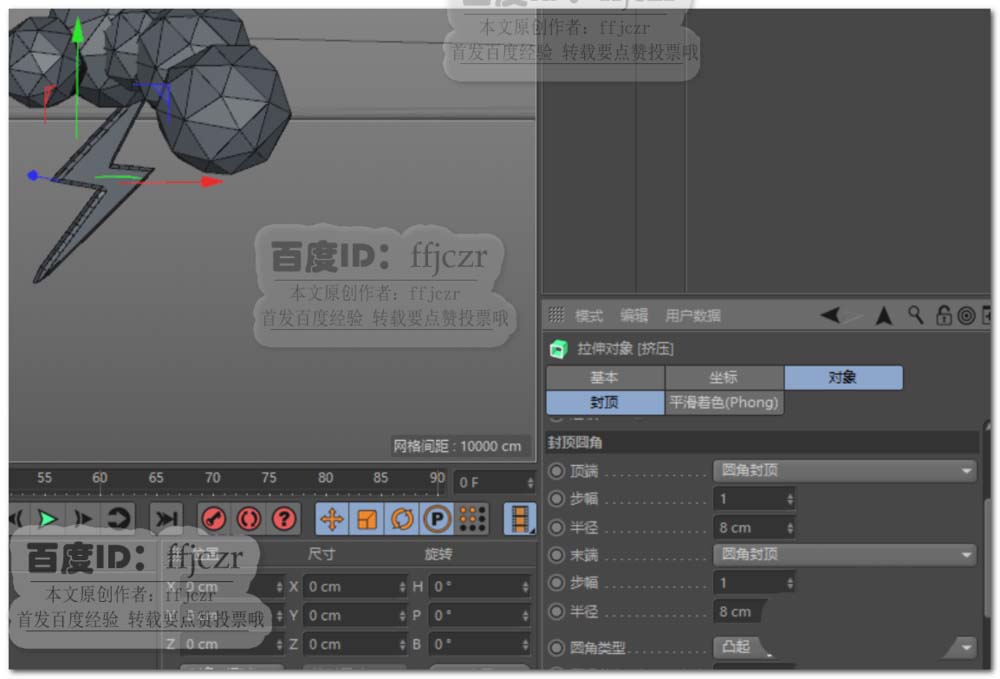The image size is (1000, 679).
Task: Click the attribute manager dotted grip icon
Action: click(557, 315)
